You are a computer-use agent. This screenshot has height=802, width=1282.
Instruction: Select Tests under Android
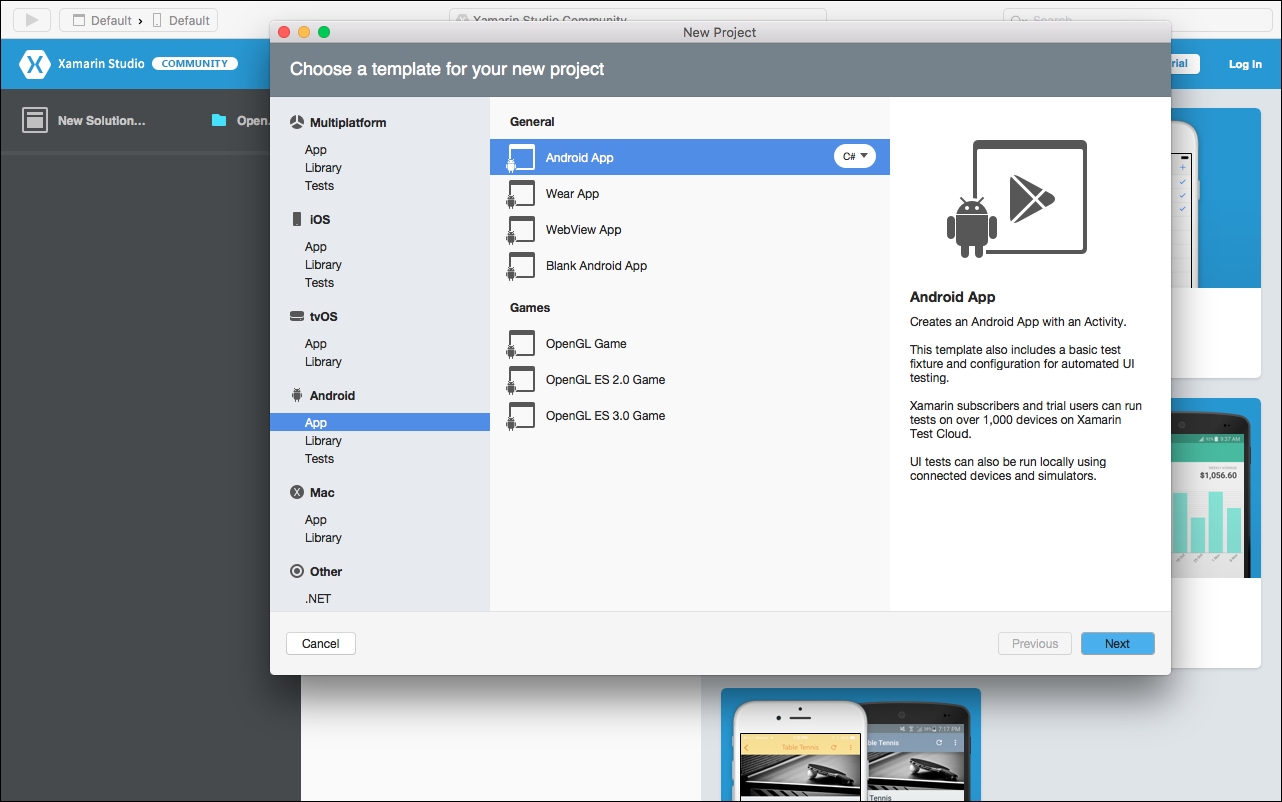[319, 459]
